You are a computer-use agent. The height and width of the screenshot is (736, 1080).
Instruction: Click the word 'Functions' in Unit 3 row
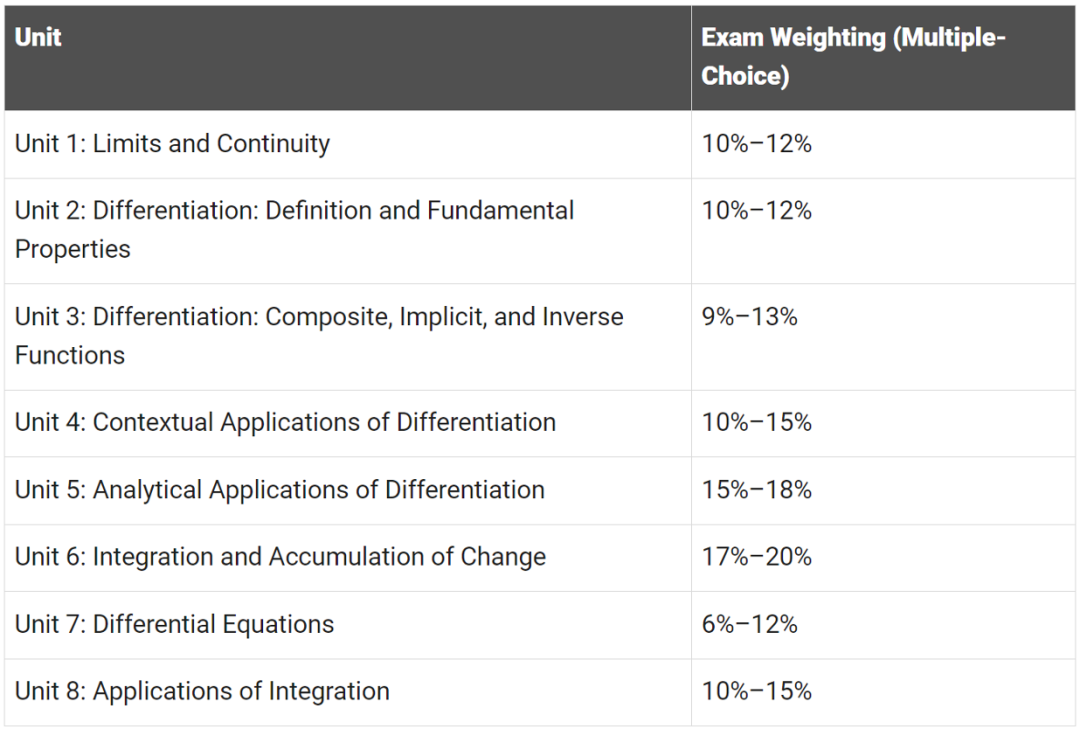coord(70,355)
